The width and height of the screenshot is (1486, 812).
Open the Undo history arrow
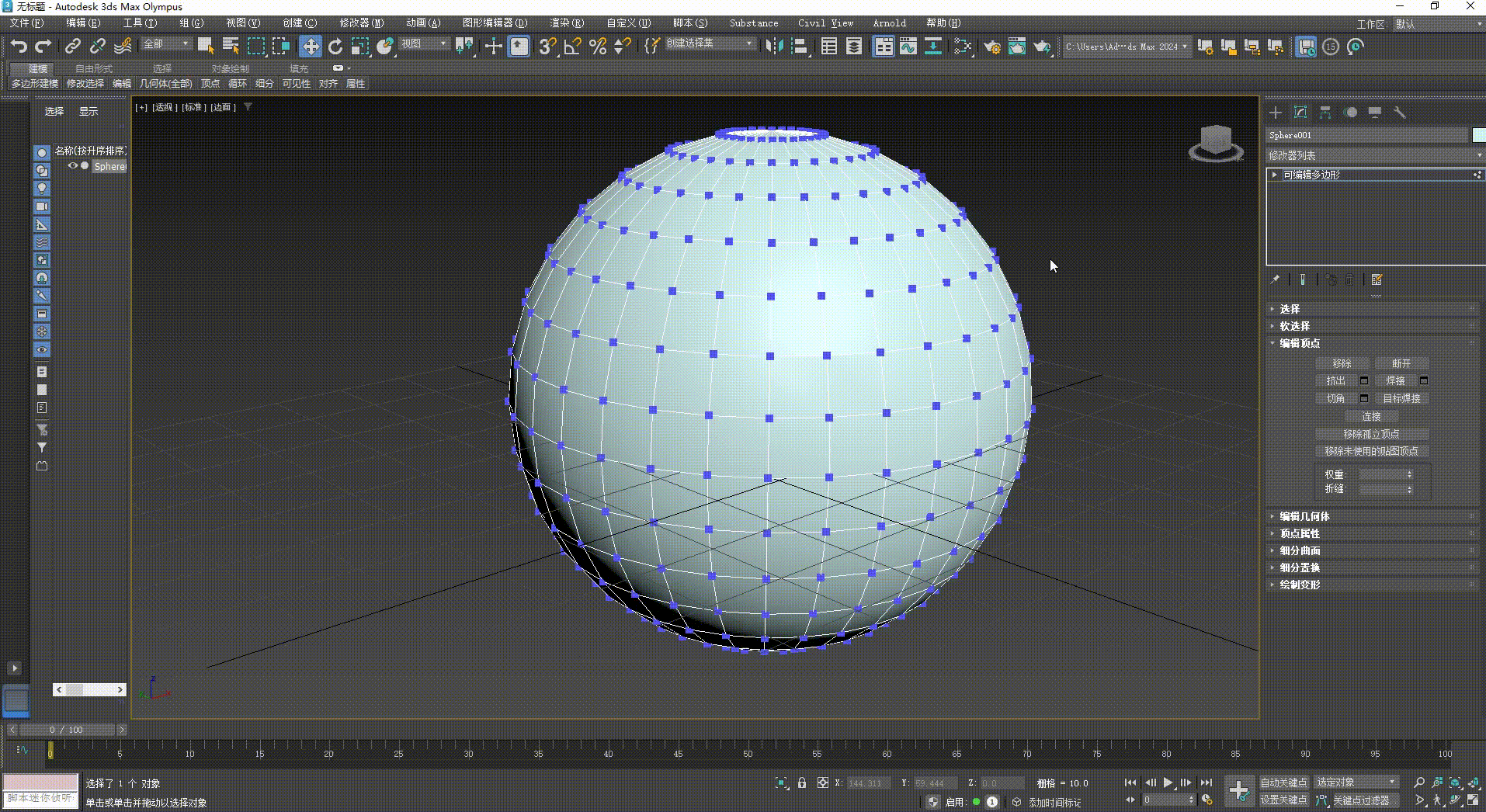tap(19, 47)
